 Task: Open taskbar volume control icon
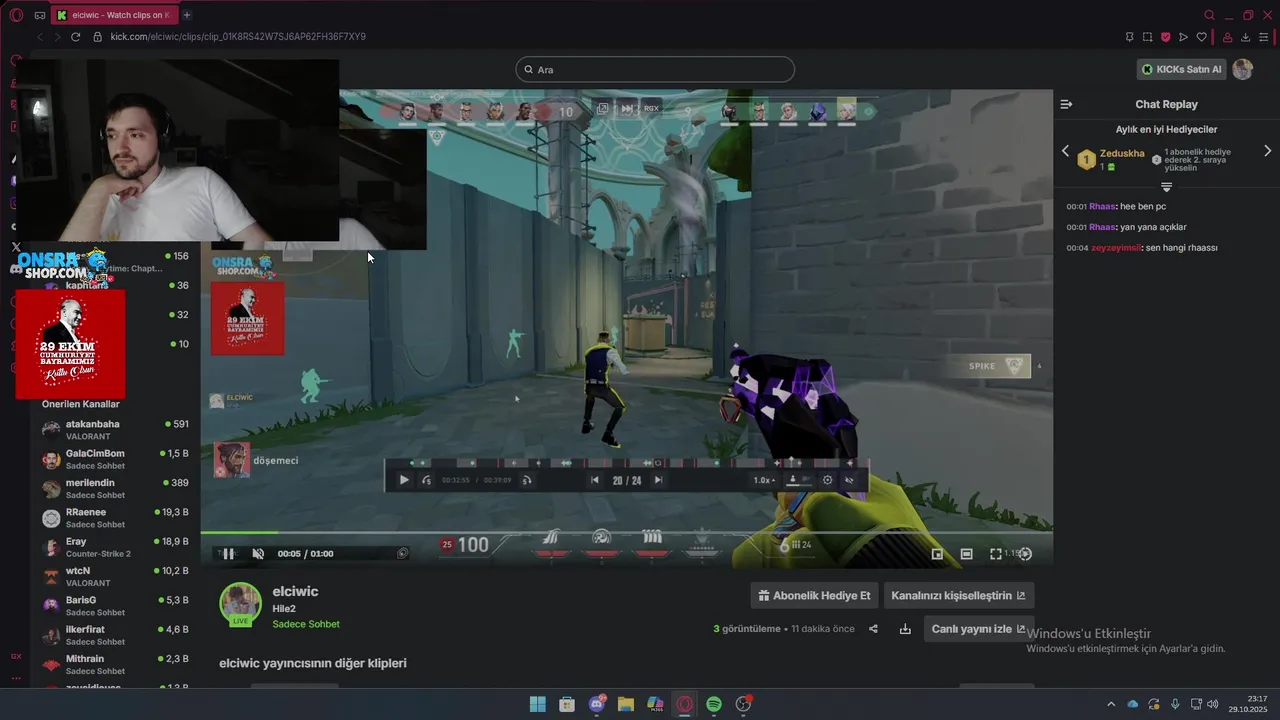click(x=1212, y=704)
